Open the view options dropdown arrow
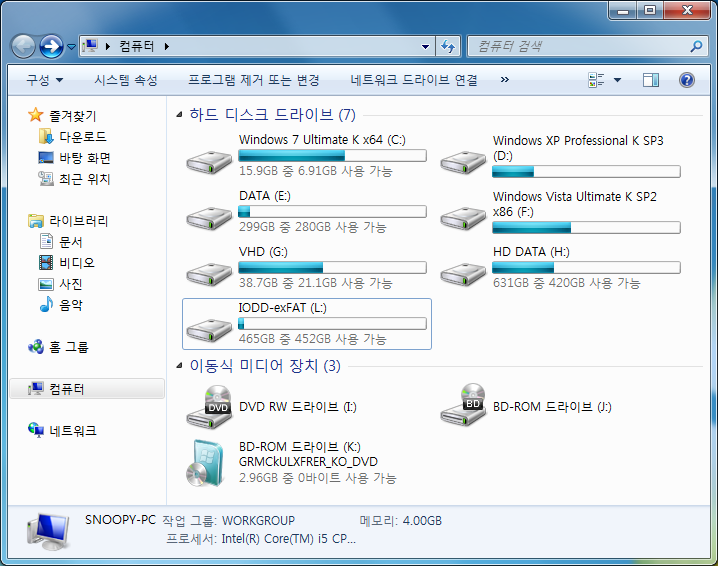The height and width of the screenshot is (566, 718). pos(617,80)
